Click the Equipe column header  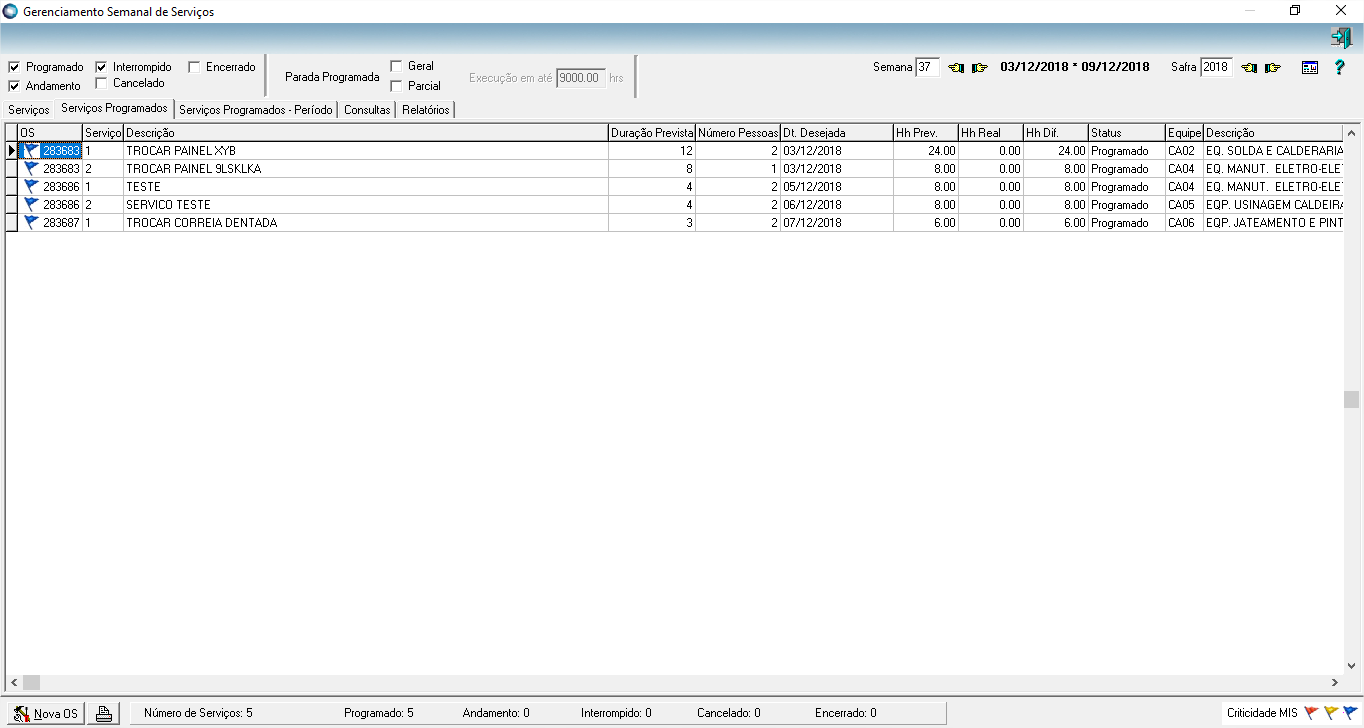pos(1185,133)
